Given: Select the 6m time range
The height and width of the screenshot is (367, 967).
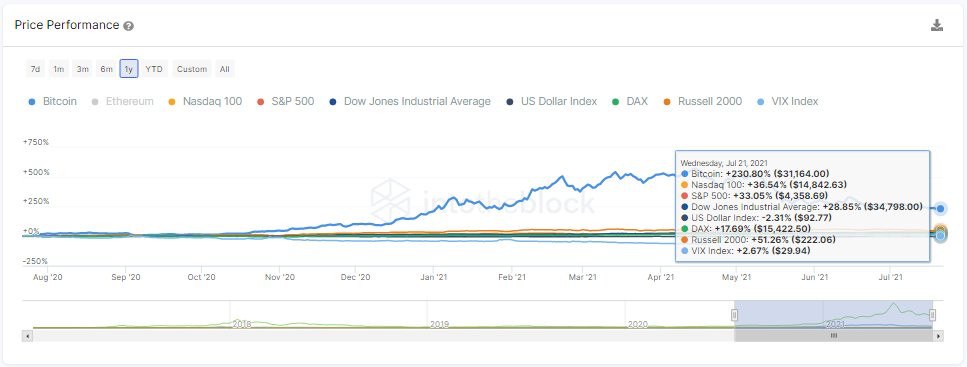Looking at the screenshot, I should (x=106, y=69).
